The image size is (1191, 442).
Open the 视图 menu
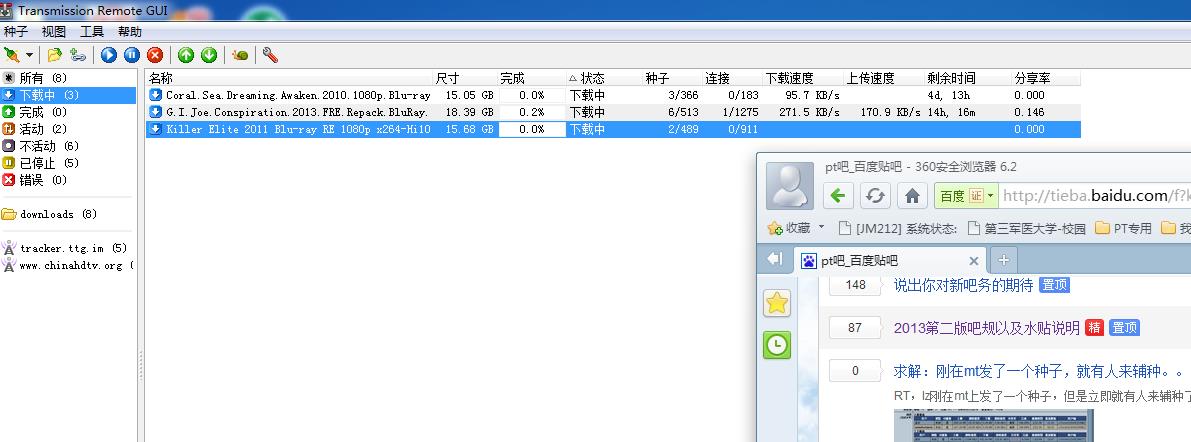click(x=54, y=32)
